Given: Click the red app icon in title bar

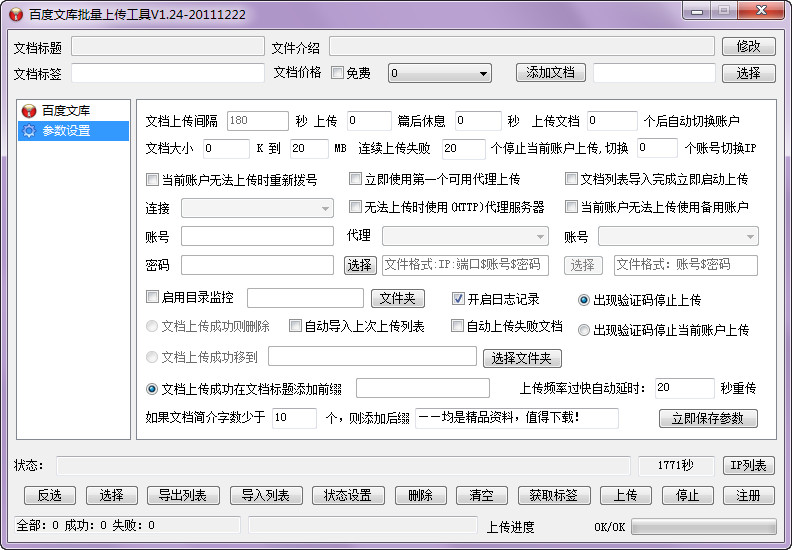Looking at the screenshot, I should click(x=16, y=14).
